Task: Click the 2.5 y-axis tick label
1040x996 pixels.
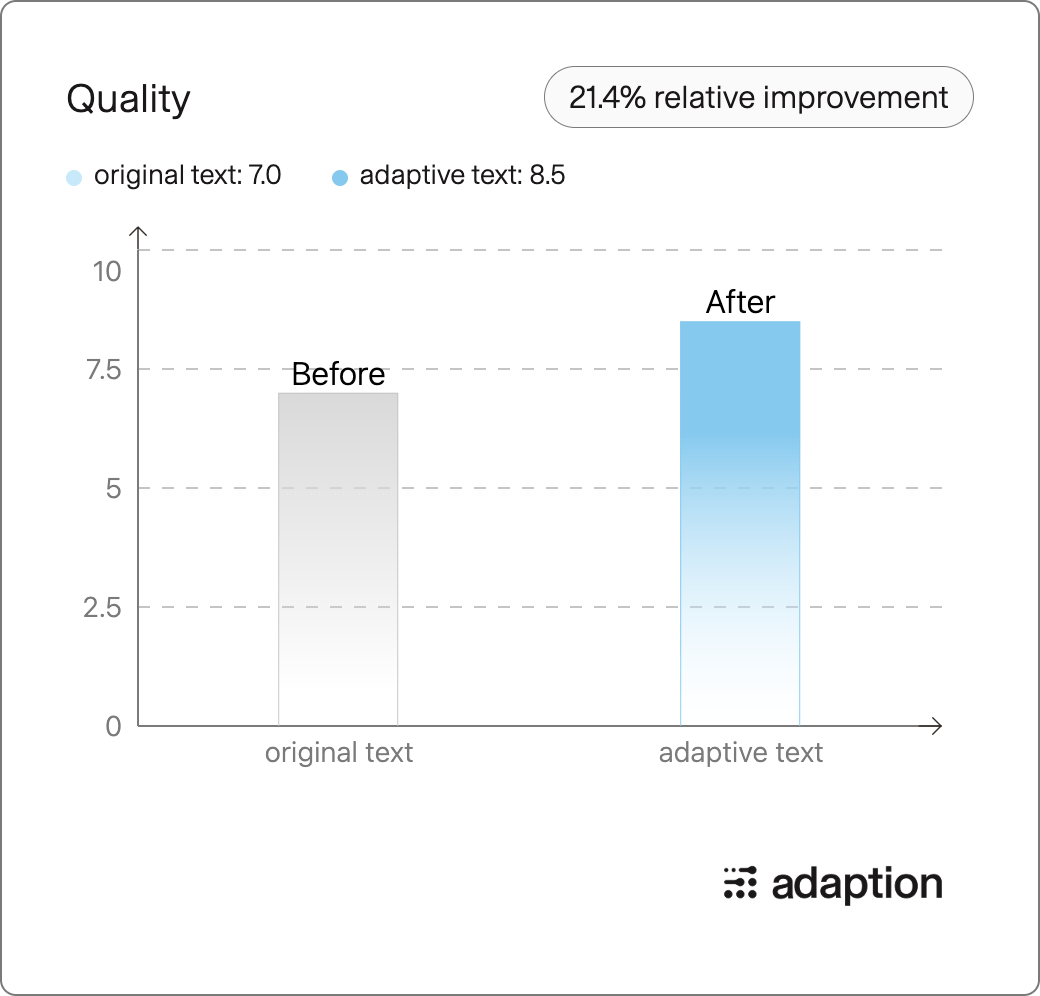Action: tap(102, 607)
